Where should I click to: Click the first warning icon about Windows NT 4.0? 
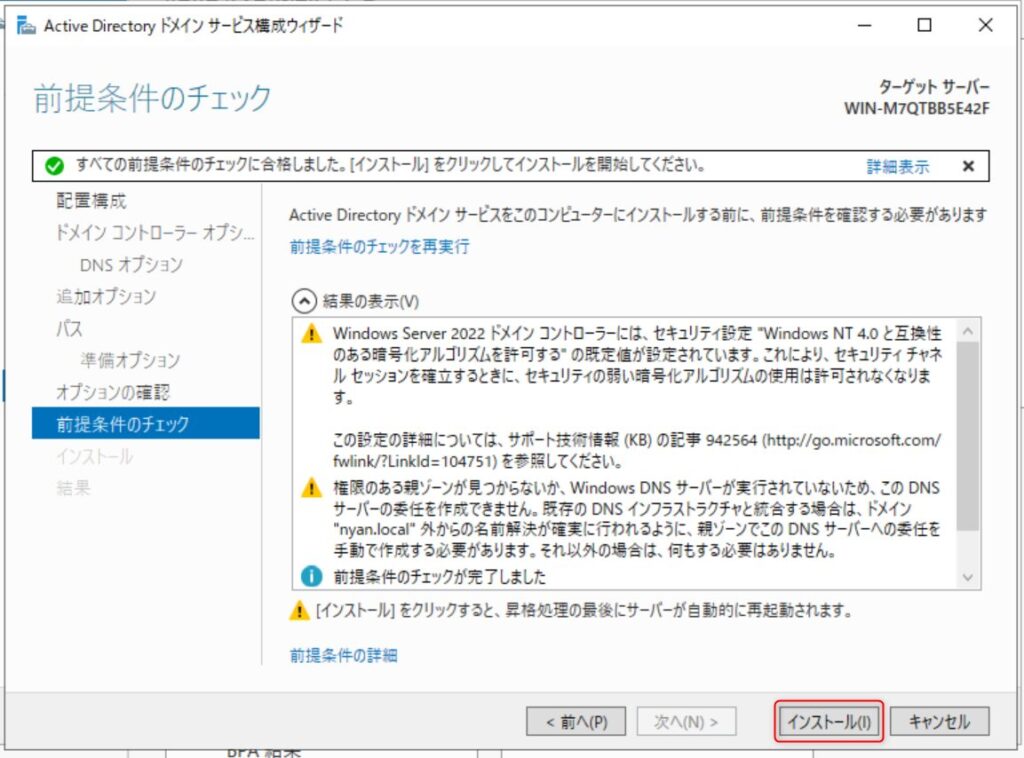[312, 333]
